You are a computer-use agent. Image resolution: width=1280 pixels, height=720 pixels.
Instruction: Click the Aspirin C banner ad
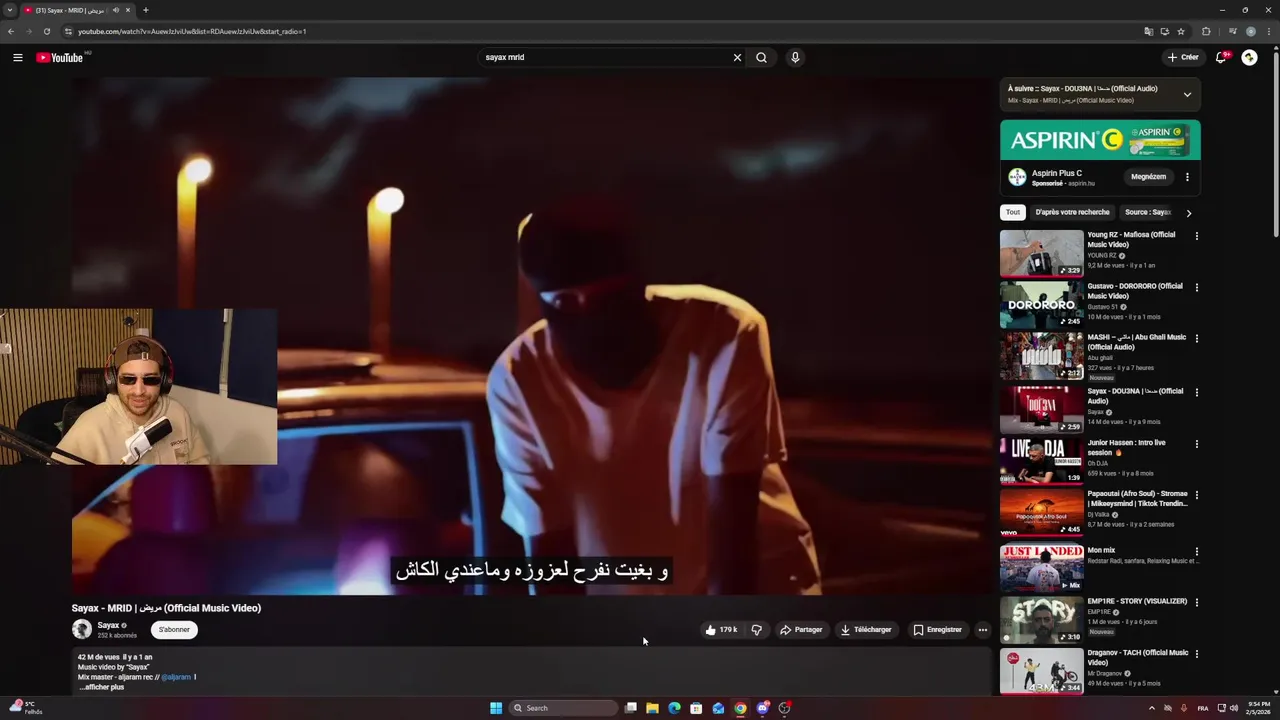1100,140
